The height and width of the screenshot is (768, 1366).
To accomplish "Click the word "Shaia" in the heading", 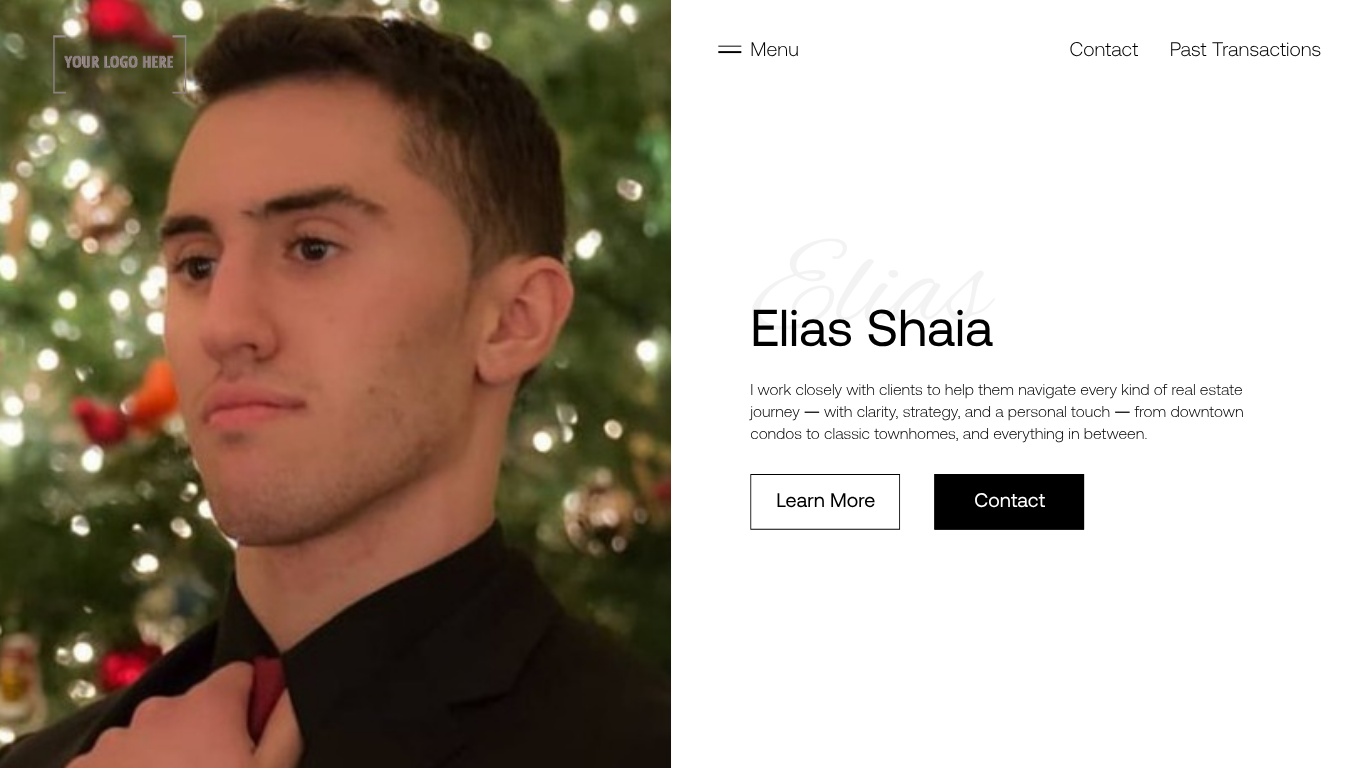I will (x=929, y=329).
